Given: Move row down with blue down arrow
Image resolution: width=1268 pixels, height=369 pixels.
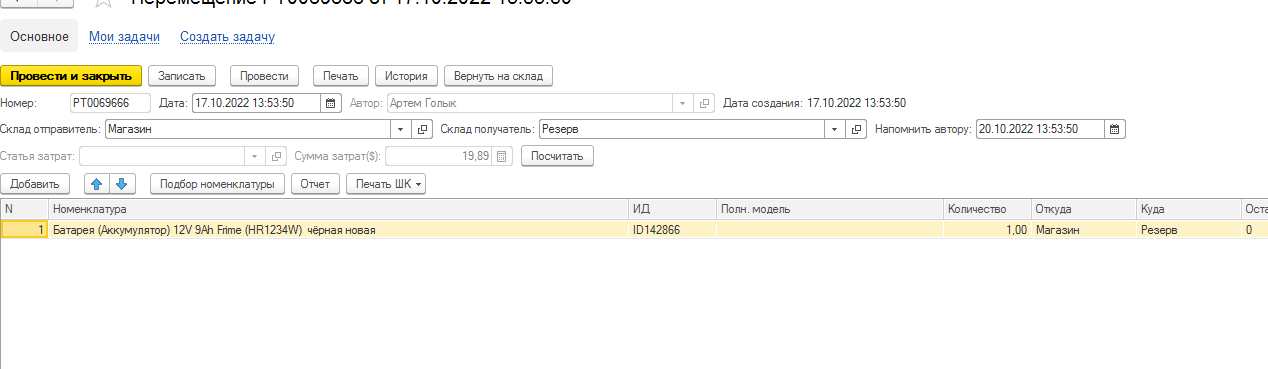Looking at the screenshot, I should [x=122, y=184].
